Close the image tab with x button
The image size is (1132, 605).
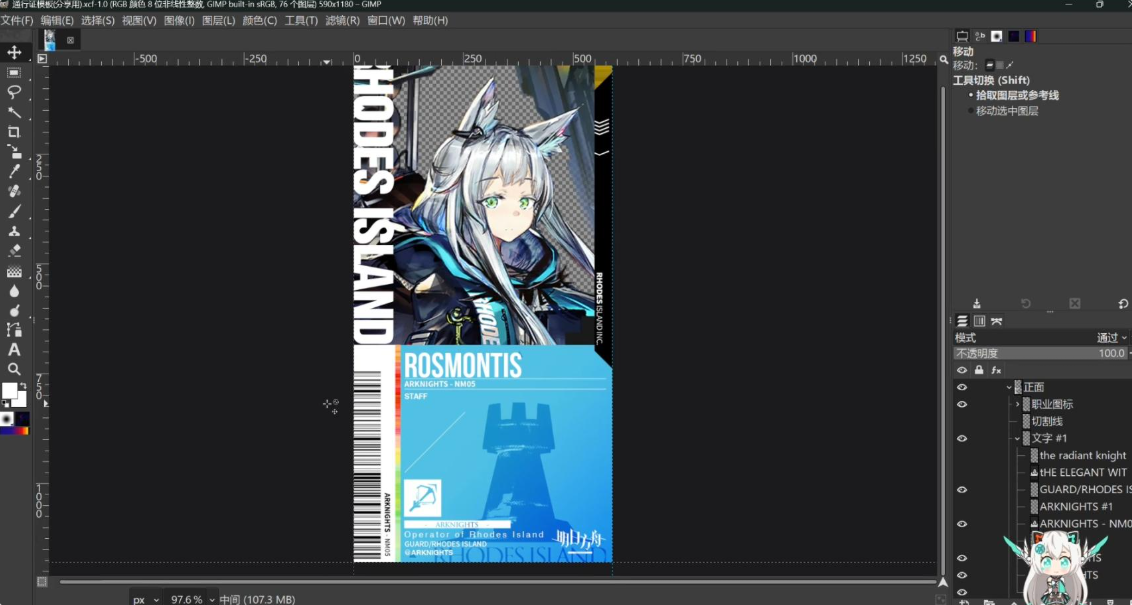pyautogui.click(x=70, y=40)
